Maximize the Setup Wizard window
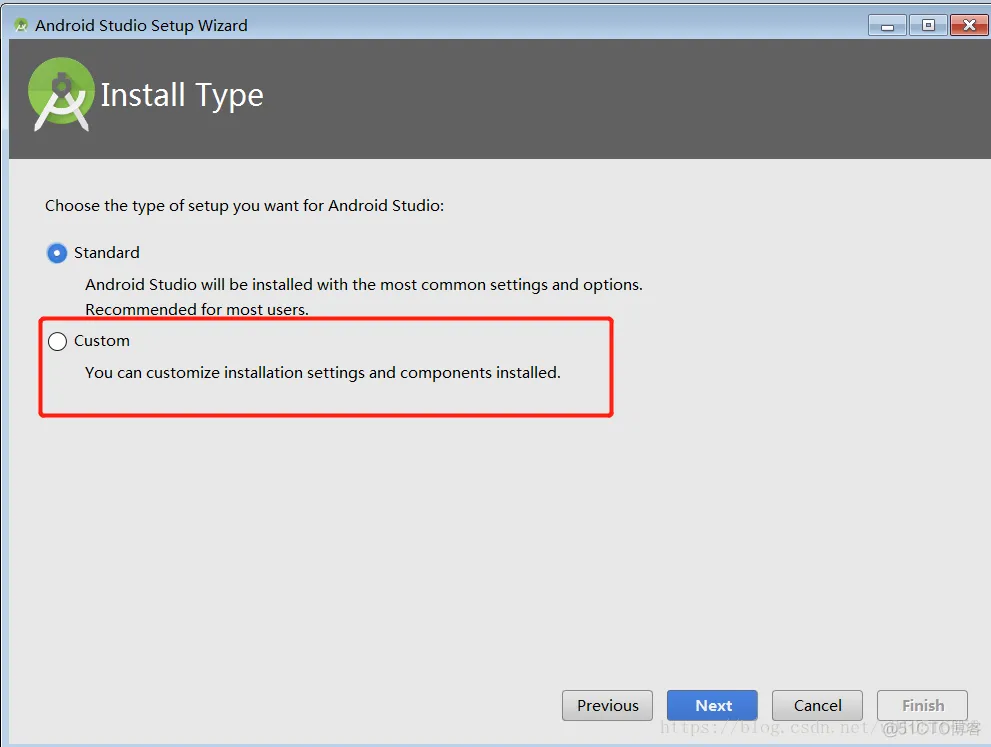Viewport: 991px width, 747px height. tap(928, 25)
